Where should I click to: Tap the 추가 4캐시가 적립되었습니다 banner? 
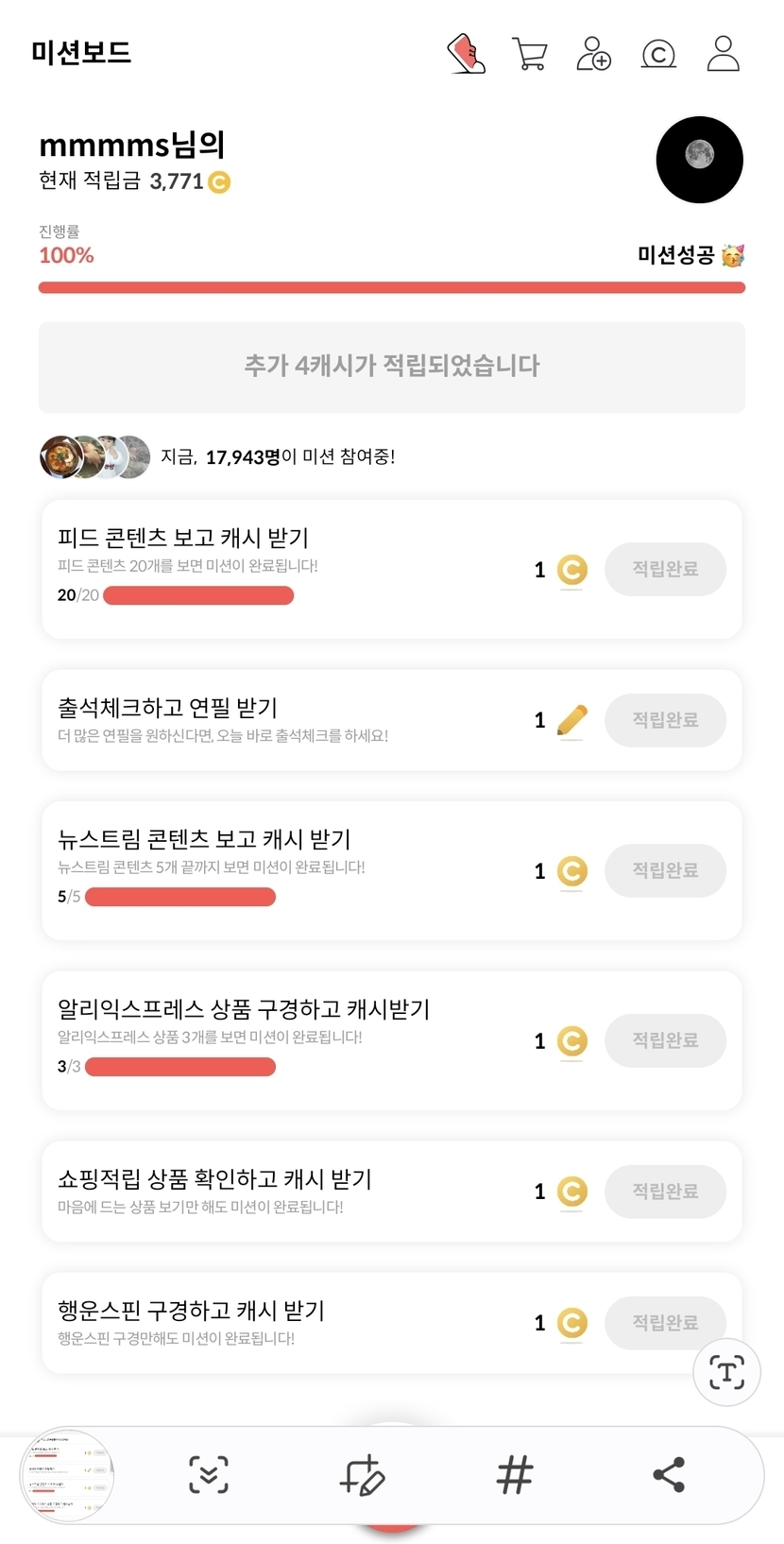[391, 367]
